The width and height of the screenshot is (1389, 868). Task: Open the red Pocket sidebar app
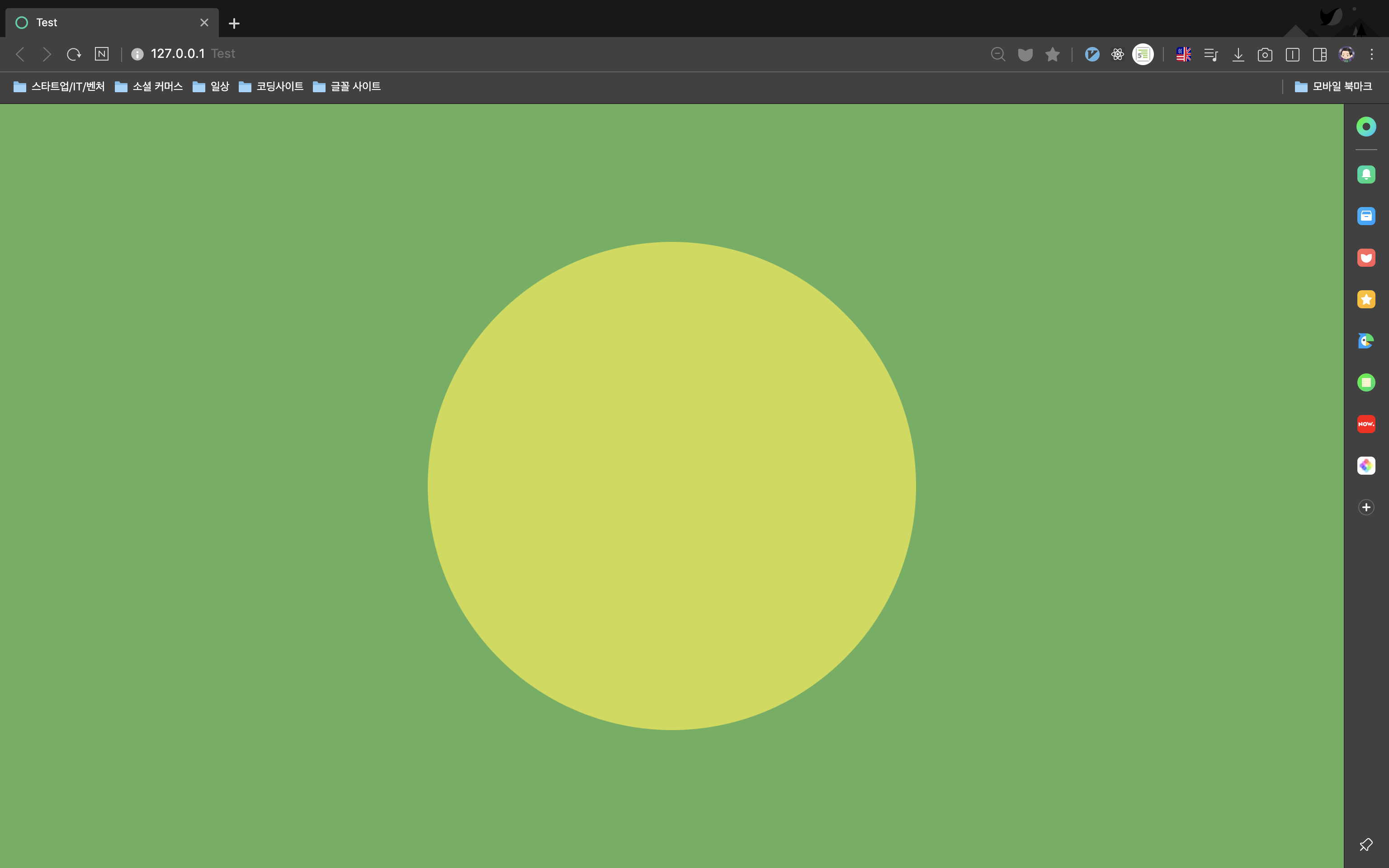pyautogui.click(x=1366, y=258)
